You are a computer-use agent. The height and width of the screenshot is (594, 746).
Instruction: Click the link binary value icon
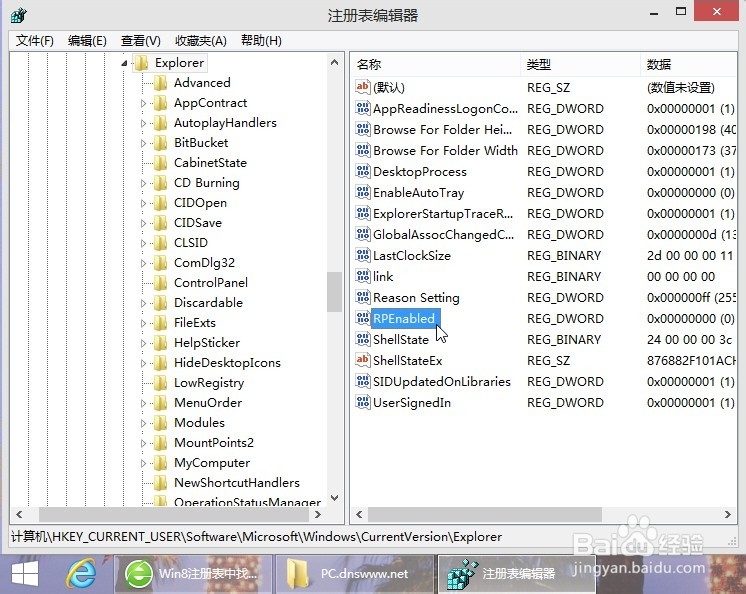(x=363, y=276)
